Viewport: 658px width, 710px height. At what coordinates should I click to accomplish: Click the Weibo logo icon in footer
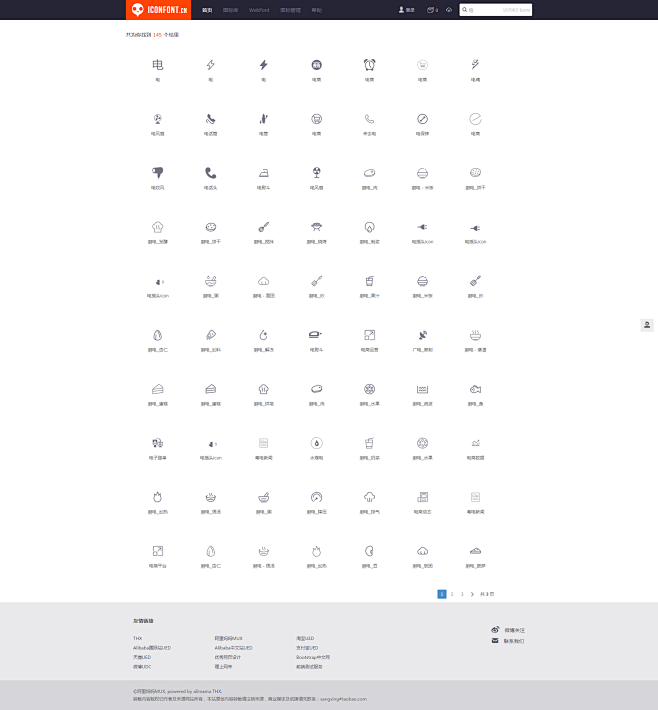pos(495,629)
